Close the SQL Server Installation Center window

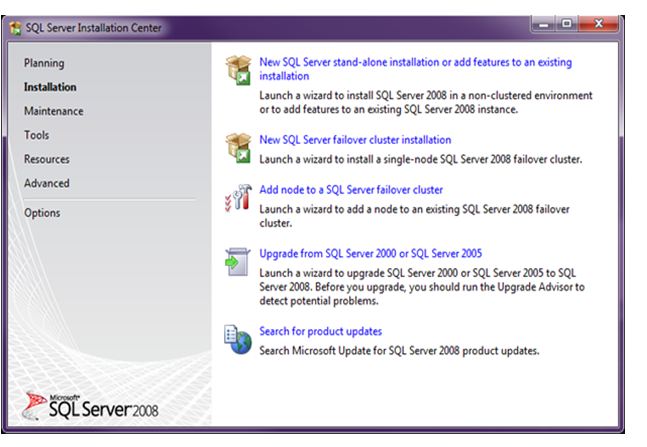[x=599, y=24]
